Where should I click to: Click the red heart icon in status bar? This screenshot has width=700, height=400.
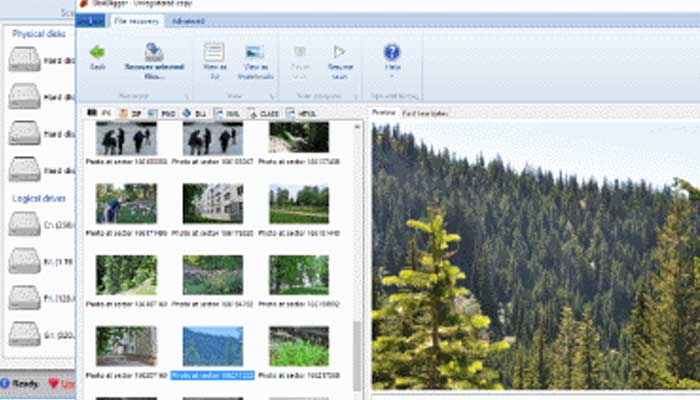pos(54,383)
